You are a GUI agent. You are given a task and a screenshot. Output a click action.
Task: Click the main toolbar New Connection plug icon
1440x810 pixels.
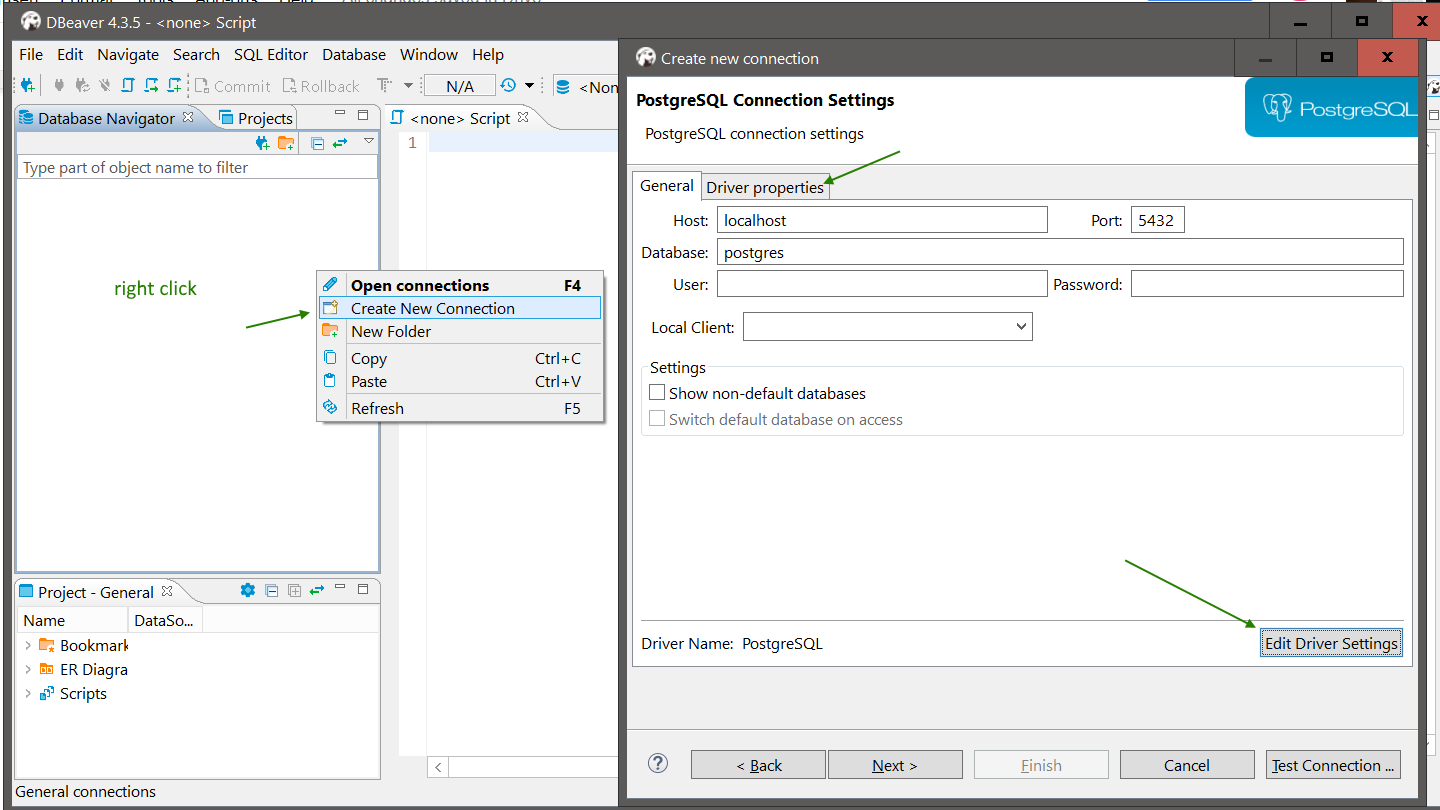point(28,86)
